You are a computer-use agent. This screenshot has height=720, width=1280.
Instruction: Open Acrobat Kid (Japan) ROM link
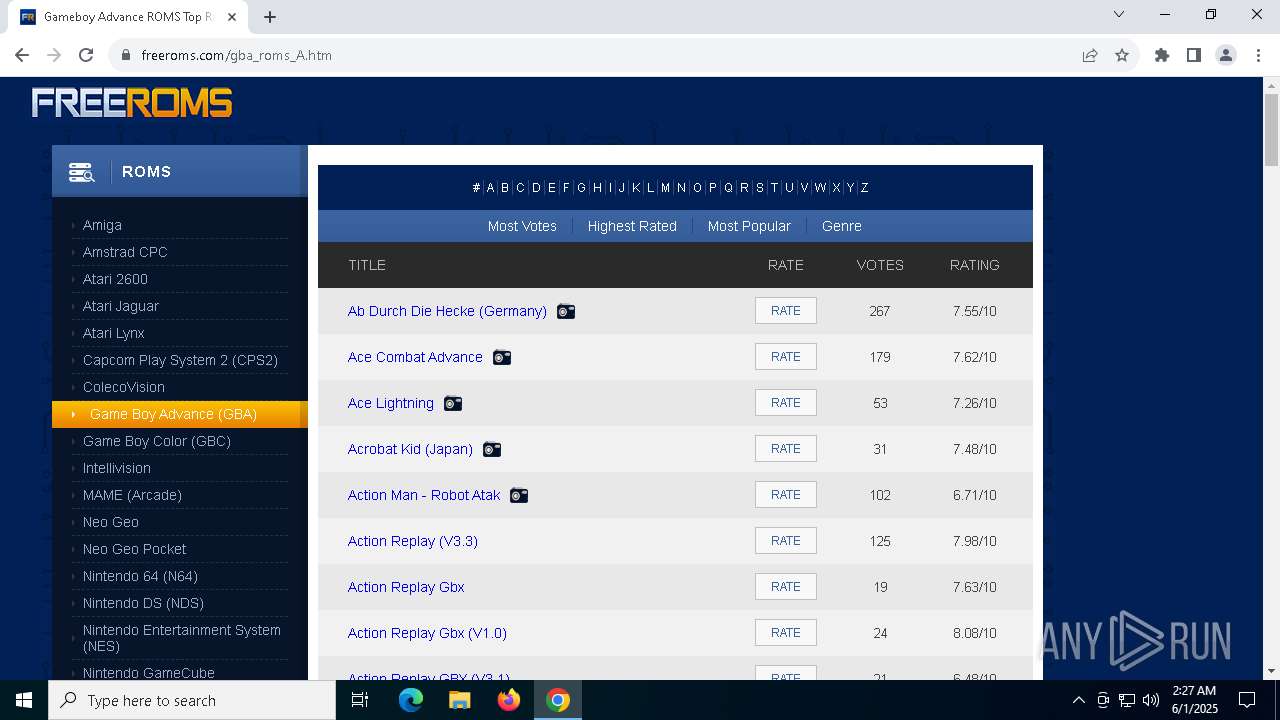(410, 449)
